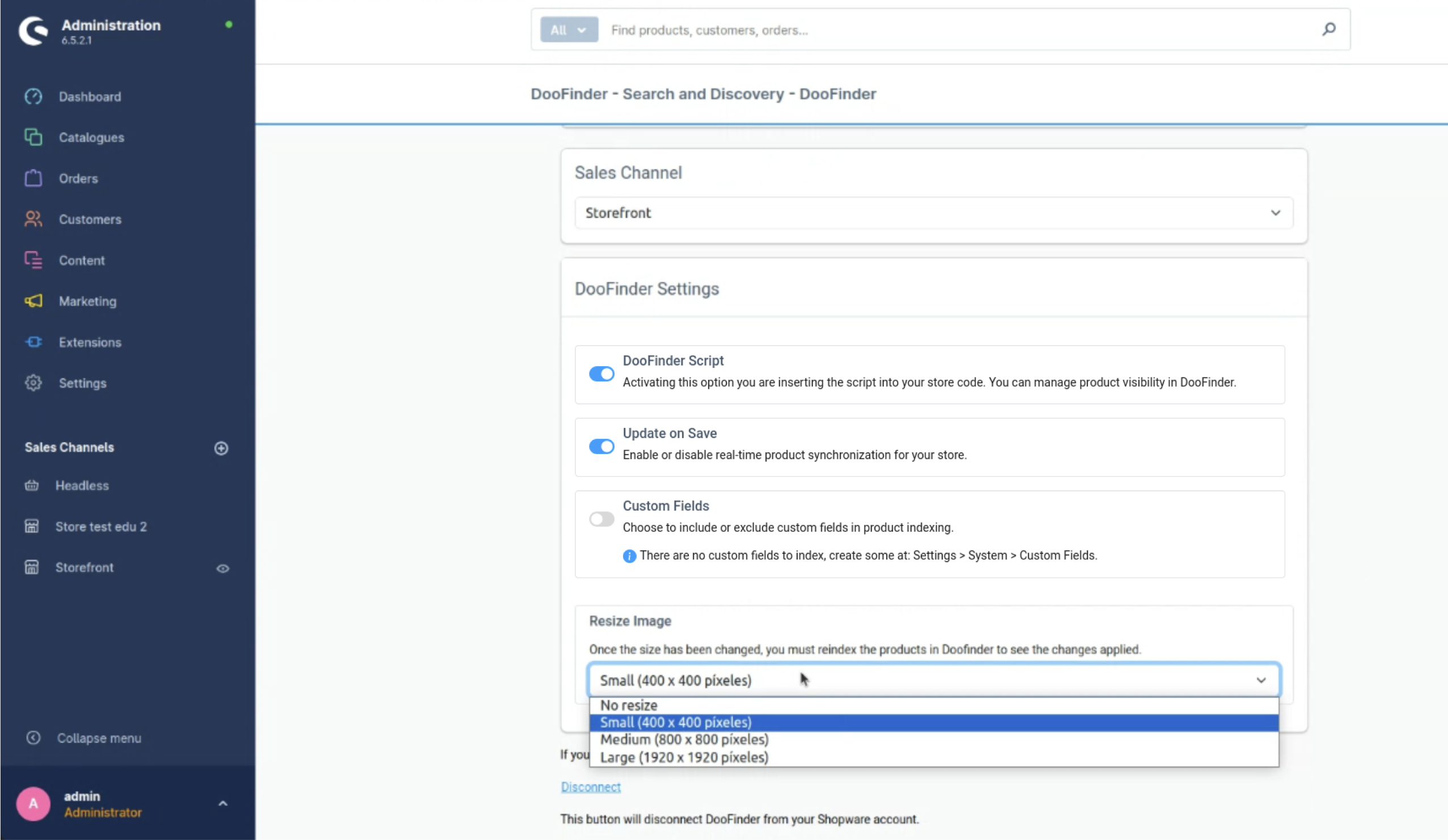Disable the DooFinder Script toggle
Viewport: 1448px width, 840px height.
[x=602, y=374]
